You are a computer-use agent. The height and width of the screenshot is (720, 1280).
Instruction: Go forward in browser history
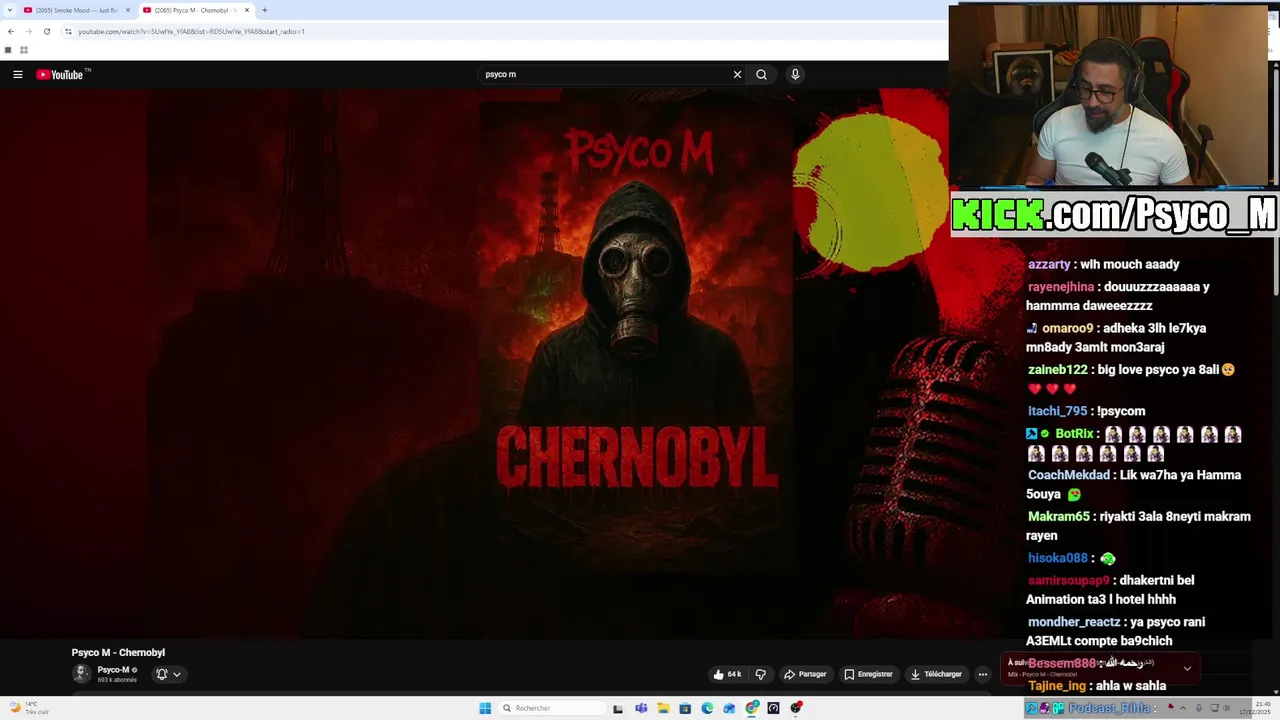pos(28,31)
